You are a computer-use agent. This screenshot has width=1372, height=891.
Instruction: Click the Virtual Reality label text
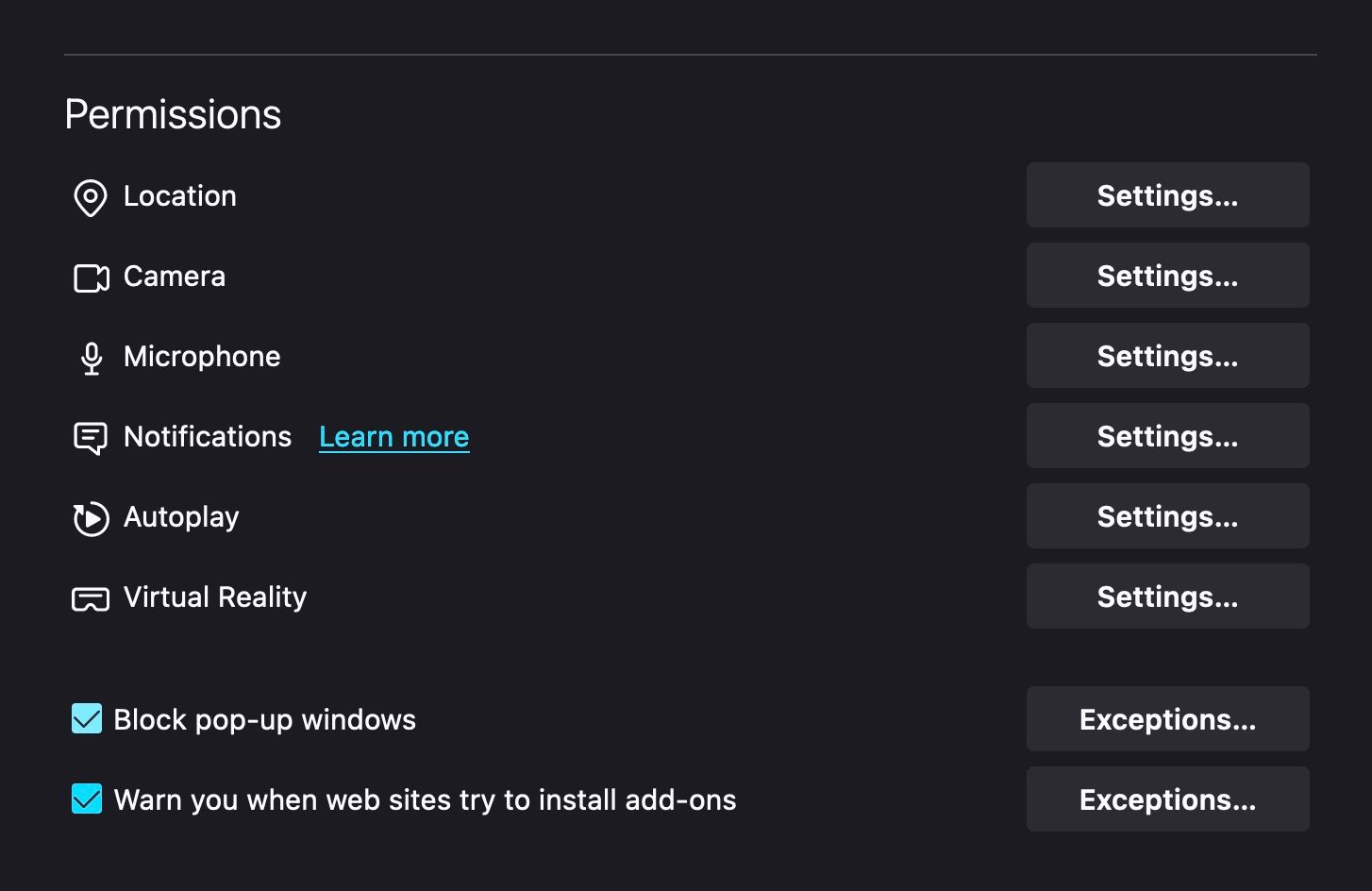point(215,597)
